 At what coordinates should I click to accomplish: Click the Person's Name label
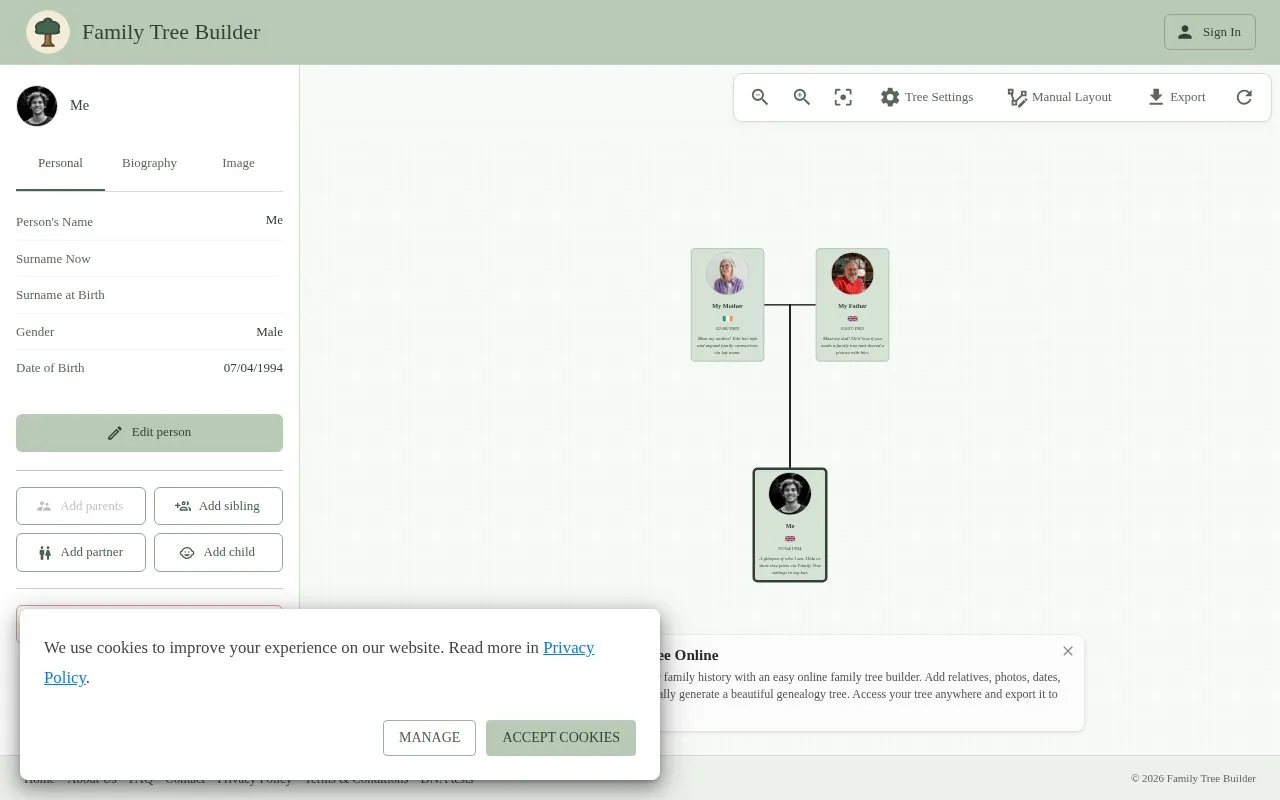[x=54, y=222]
